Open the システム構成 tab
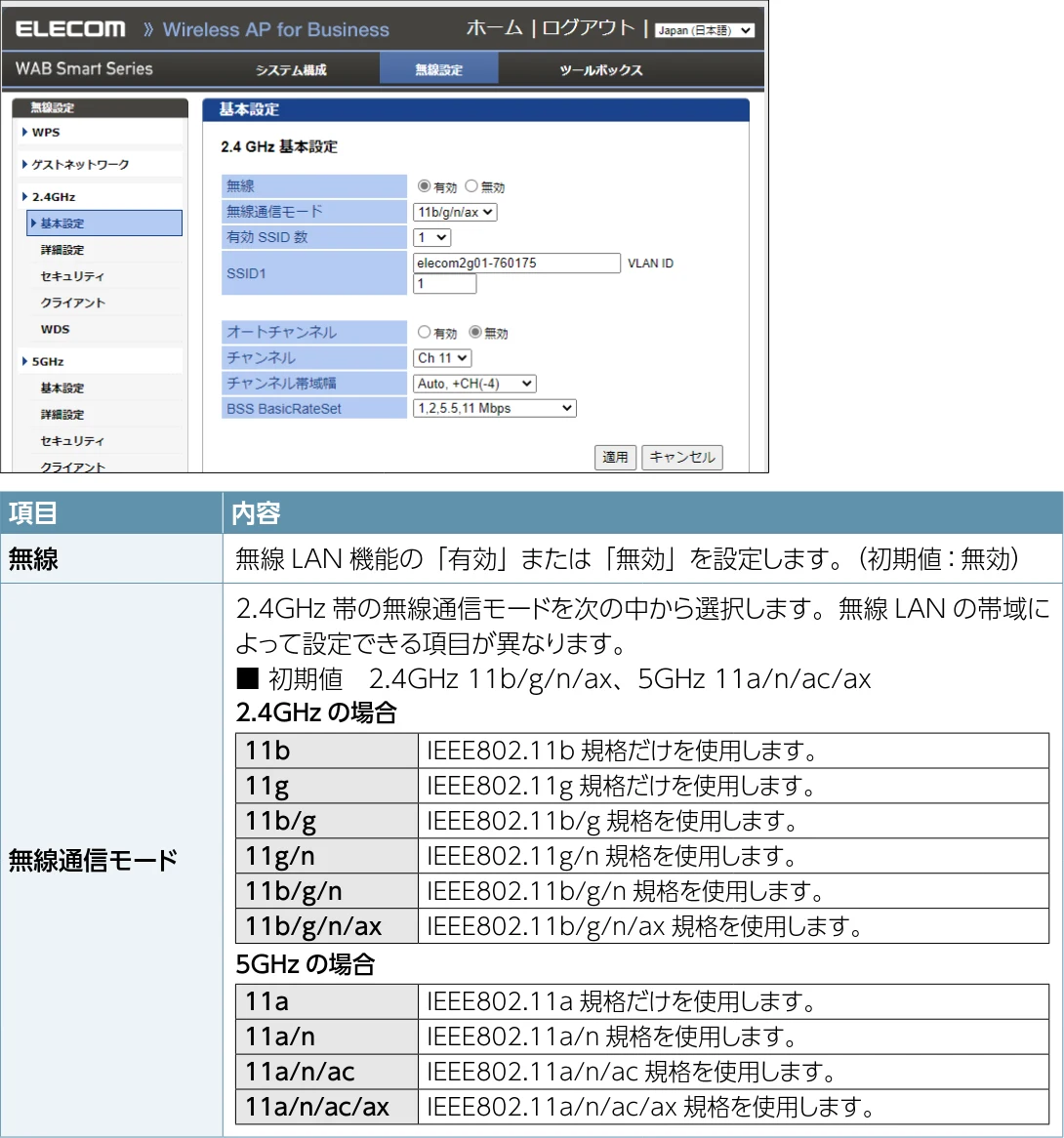 click(x=291, y=69)
